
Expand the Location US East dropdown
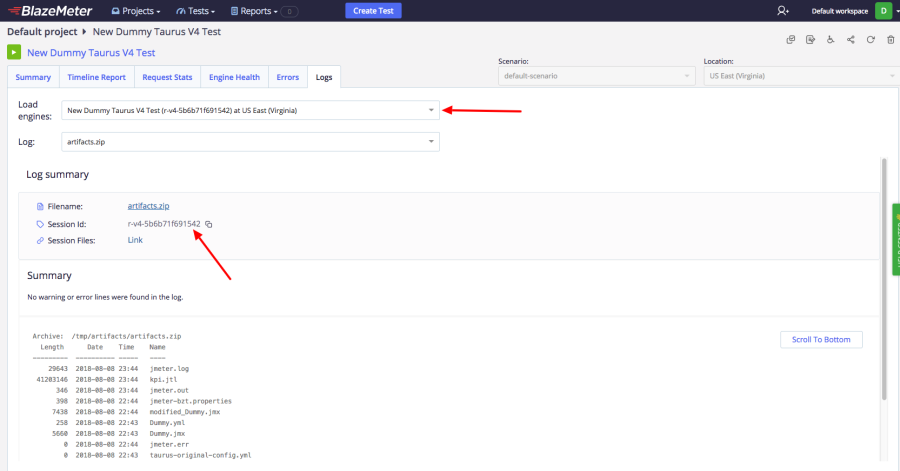click(x=801, y=76)
